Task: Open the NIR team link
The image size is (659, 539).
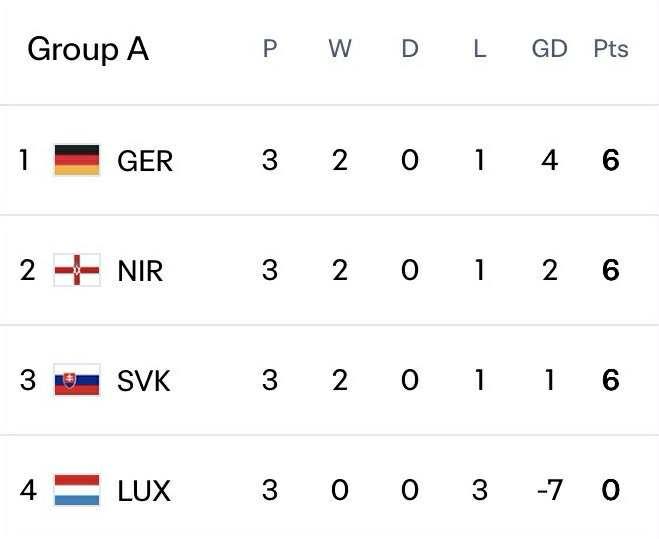Action: pos(140,270)
